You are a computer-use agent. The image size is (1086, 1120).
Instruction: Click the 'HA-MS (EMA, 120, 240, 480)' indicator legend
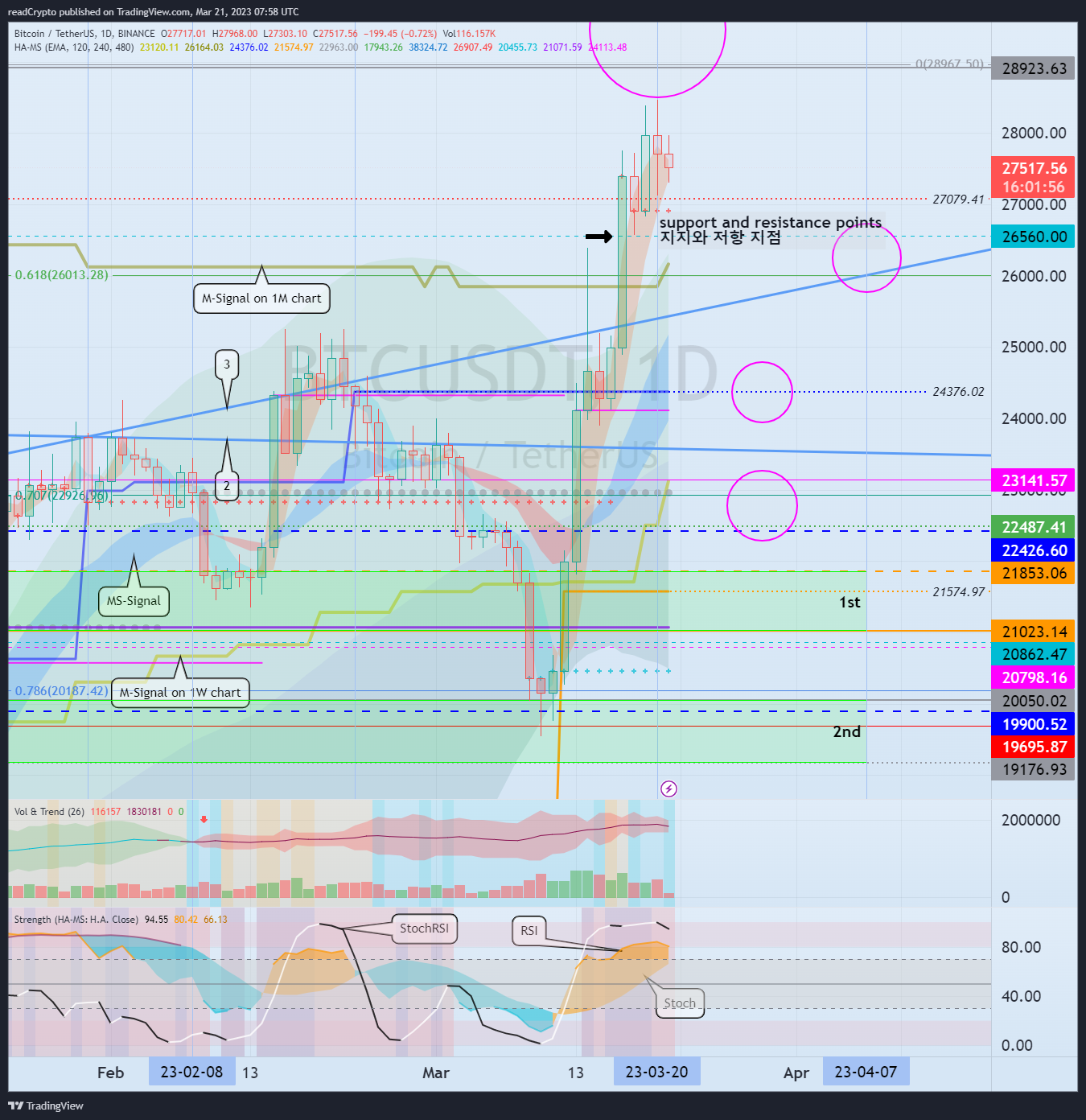[74, 47]
